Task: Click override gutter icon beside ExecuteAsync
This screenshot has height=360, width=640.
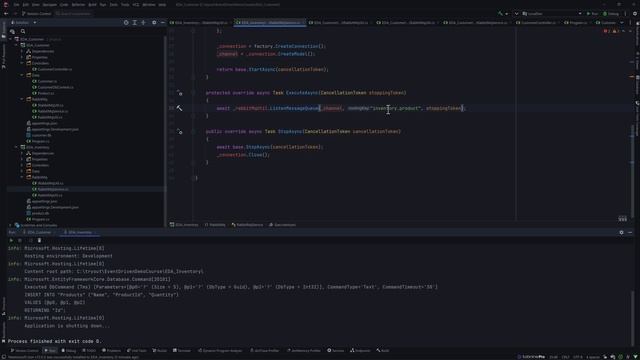Action: click(x=180, y=93)
